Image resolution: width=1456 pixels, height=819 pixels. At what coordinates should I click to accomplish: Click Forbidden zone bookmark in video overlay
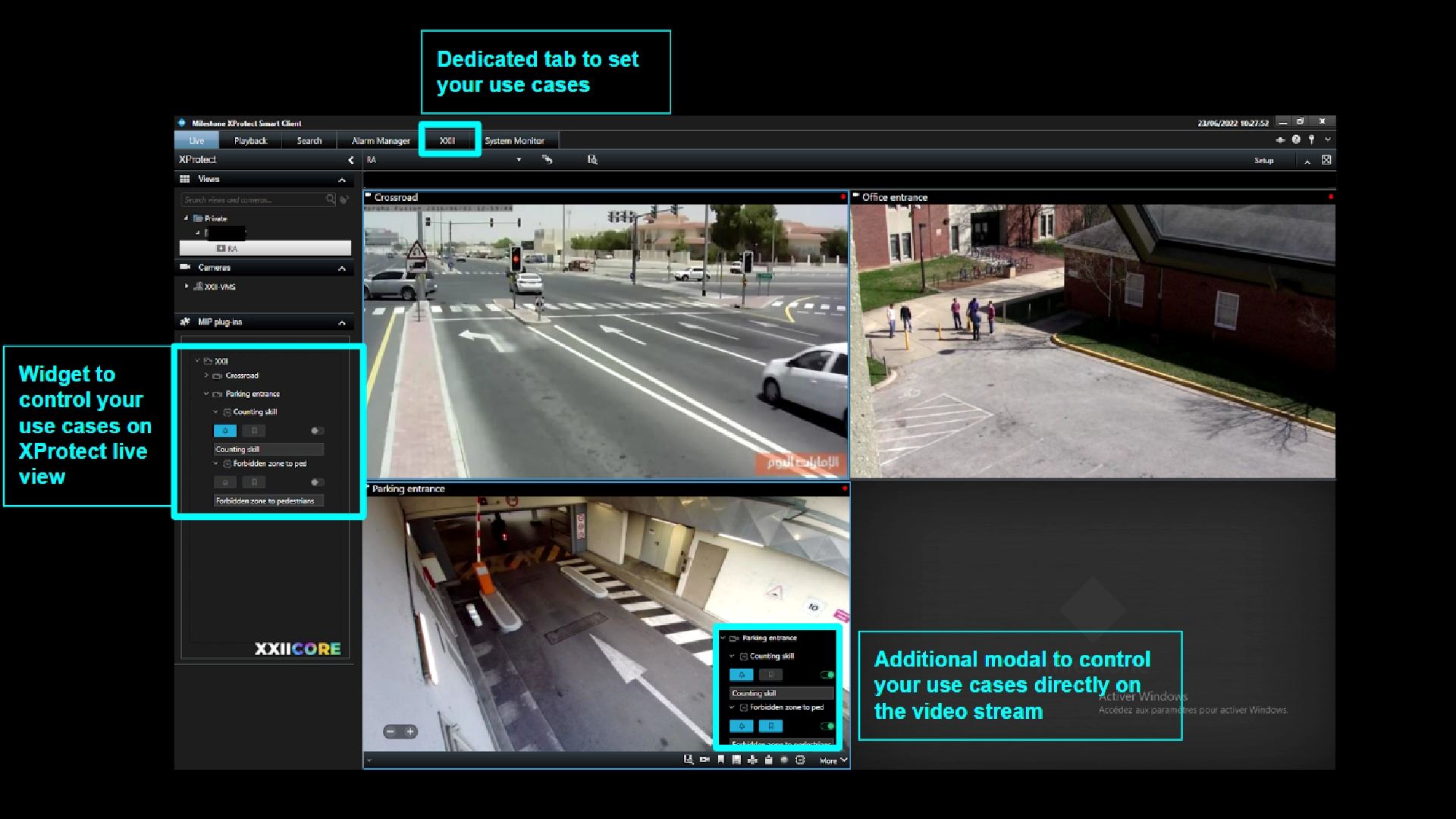(770, 726)
